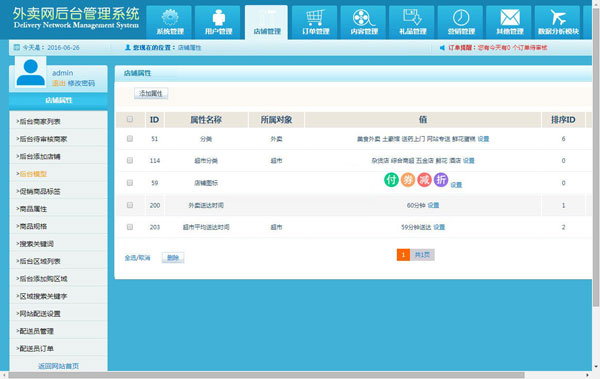Image resolution: width=600 pixels, height=379 pixels.
Task: Open 内容管理 via the film reel icon
Action: click(x=364, y=18)
